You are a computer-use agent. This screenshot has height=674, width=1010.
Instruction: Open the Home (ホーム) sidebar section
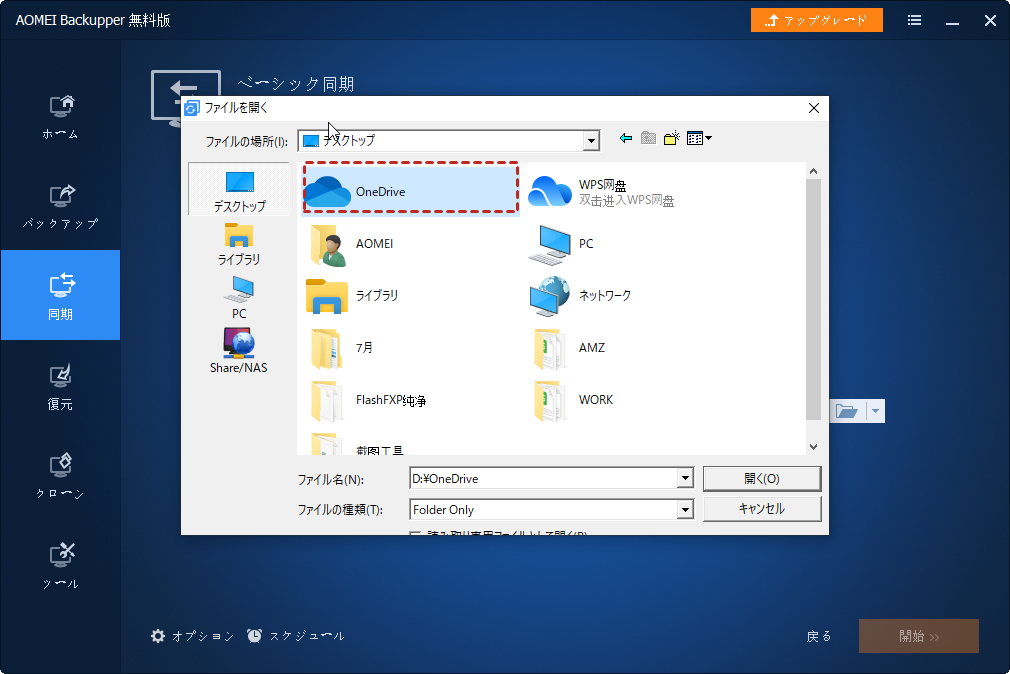pyautogui.click(x=61, y=117)
